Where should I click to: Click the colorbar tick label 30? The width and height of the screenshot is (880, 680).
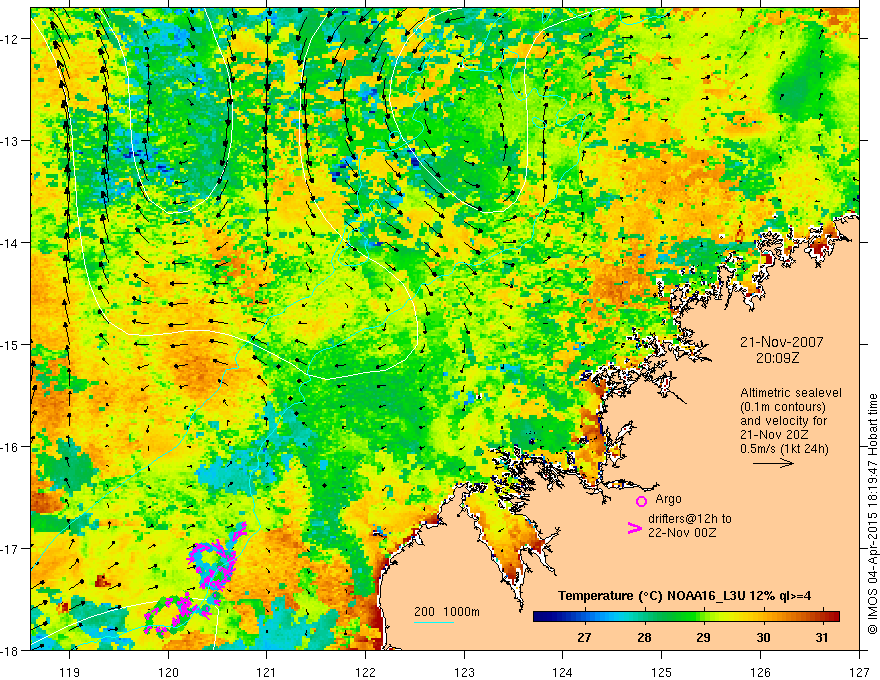[x=763, y=637]
